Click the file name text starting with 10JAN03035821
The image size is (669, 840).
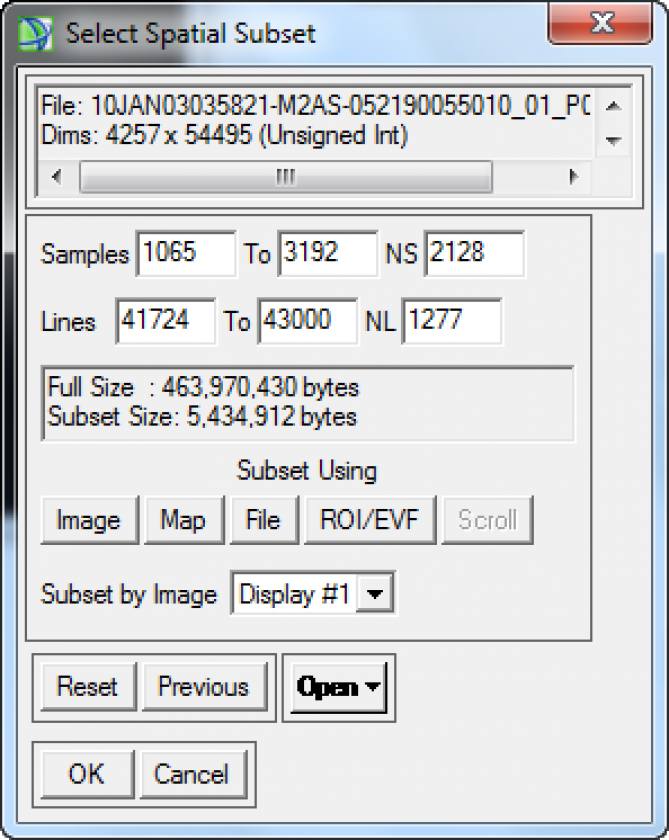pyautogui.click(x=340, y=106)
